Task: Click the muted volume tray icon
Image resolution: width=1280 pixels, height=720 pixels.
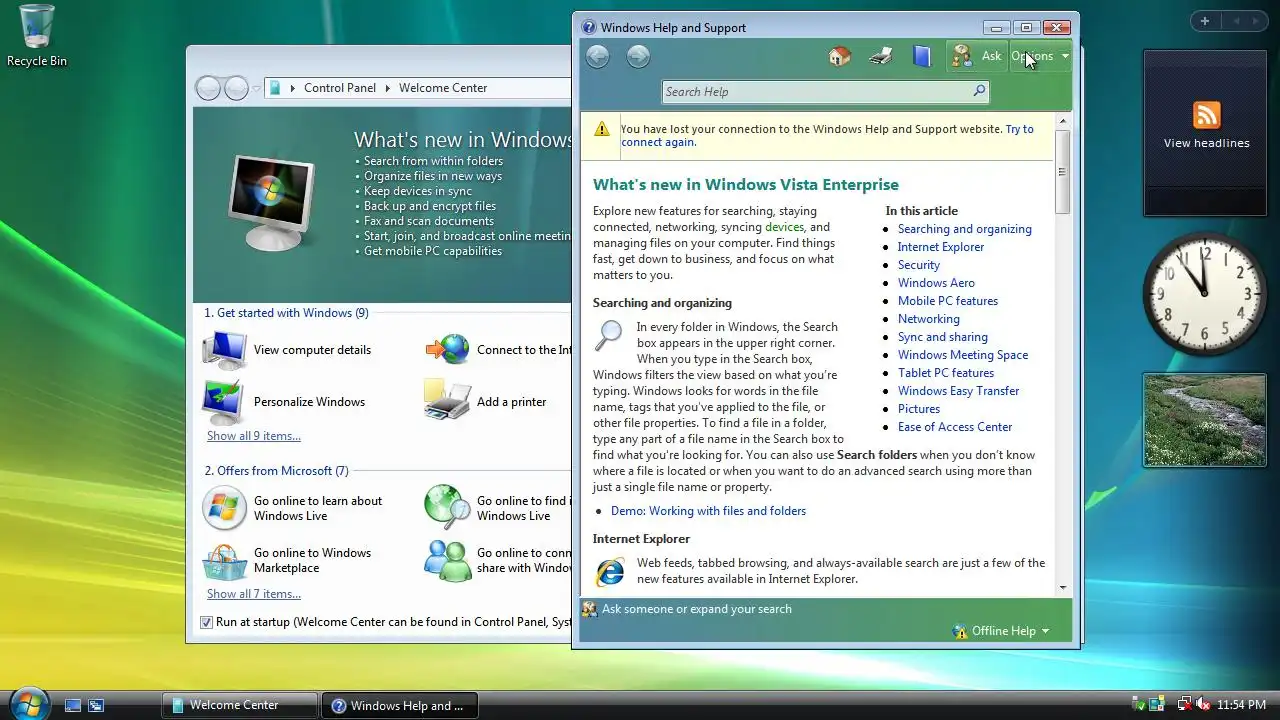Action: (1203, 705)
